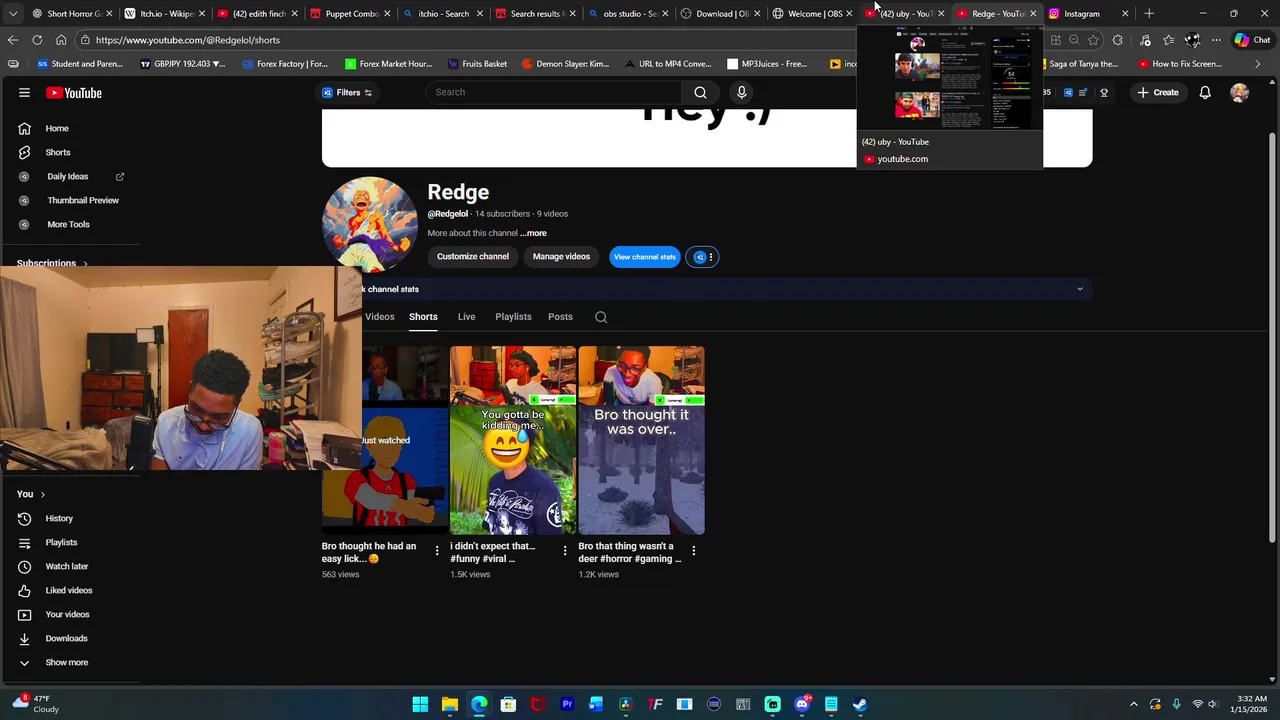Open Liked videos list

[x=68, y=590]
